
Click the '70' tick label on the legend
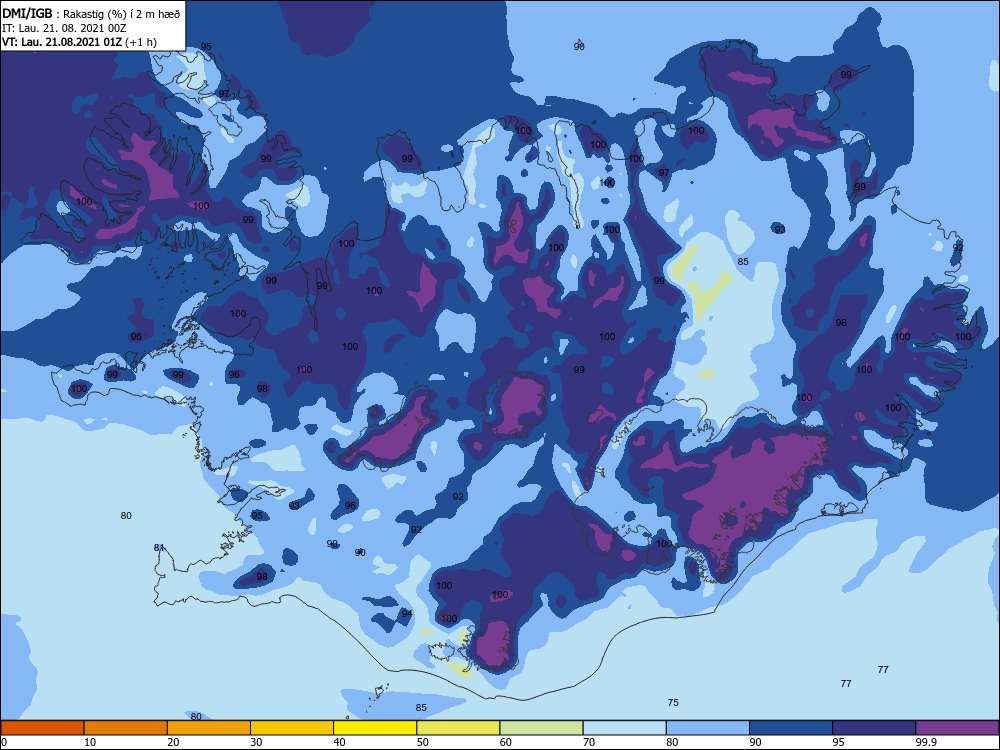(x=589, y=742)
